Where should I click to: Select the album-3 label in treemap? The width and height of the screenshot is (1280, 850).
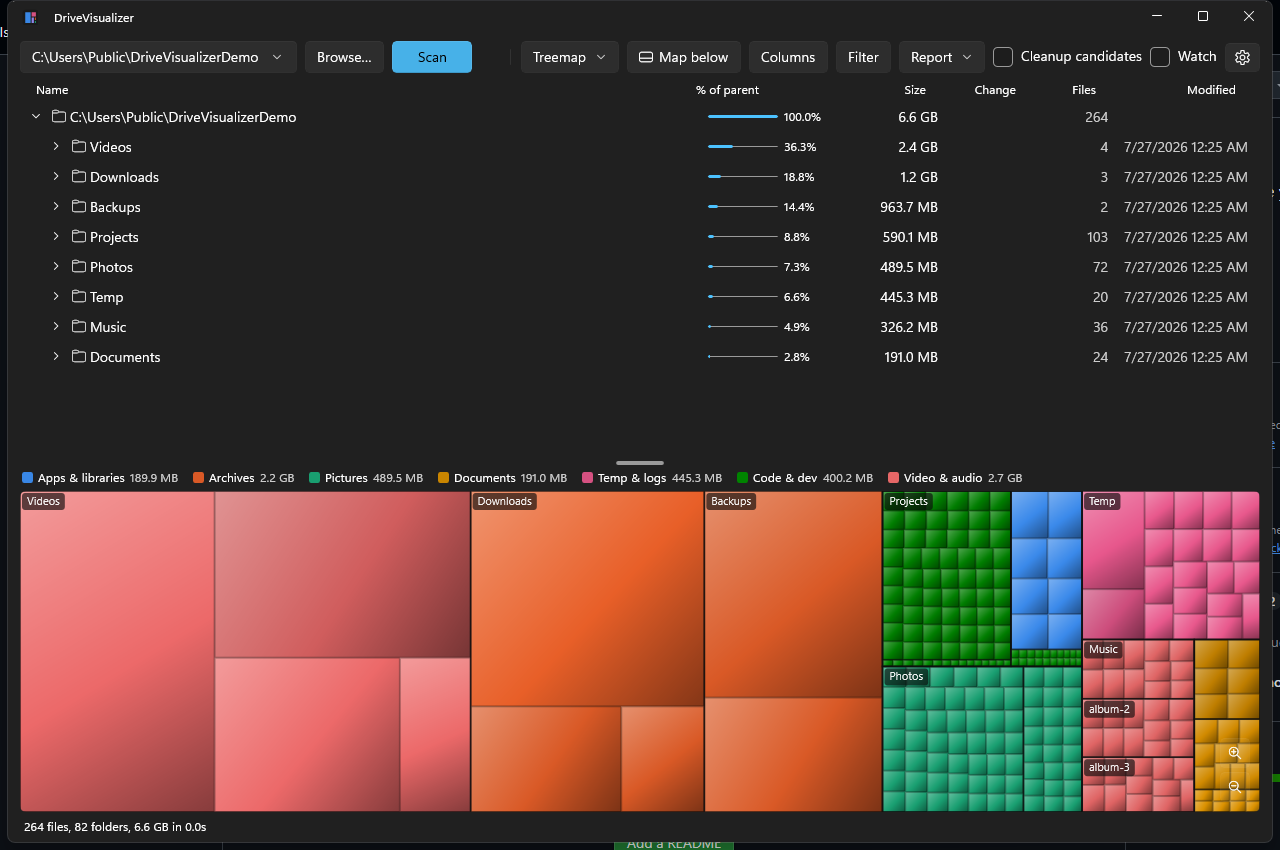1109,767
